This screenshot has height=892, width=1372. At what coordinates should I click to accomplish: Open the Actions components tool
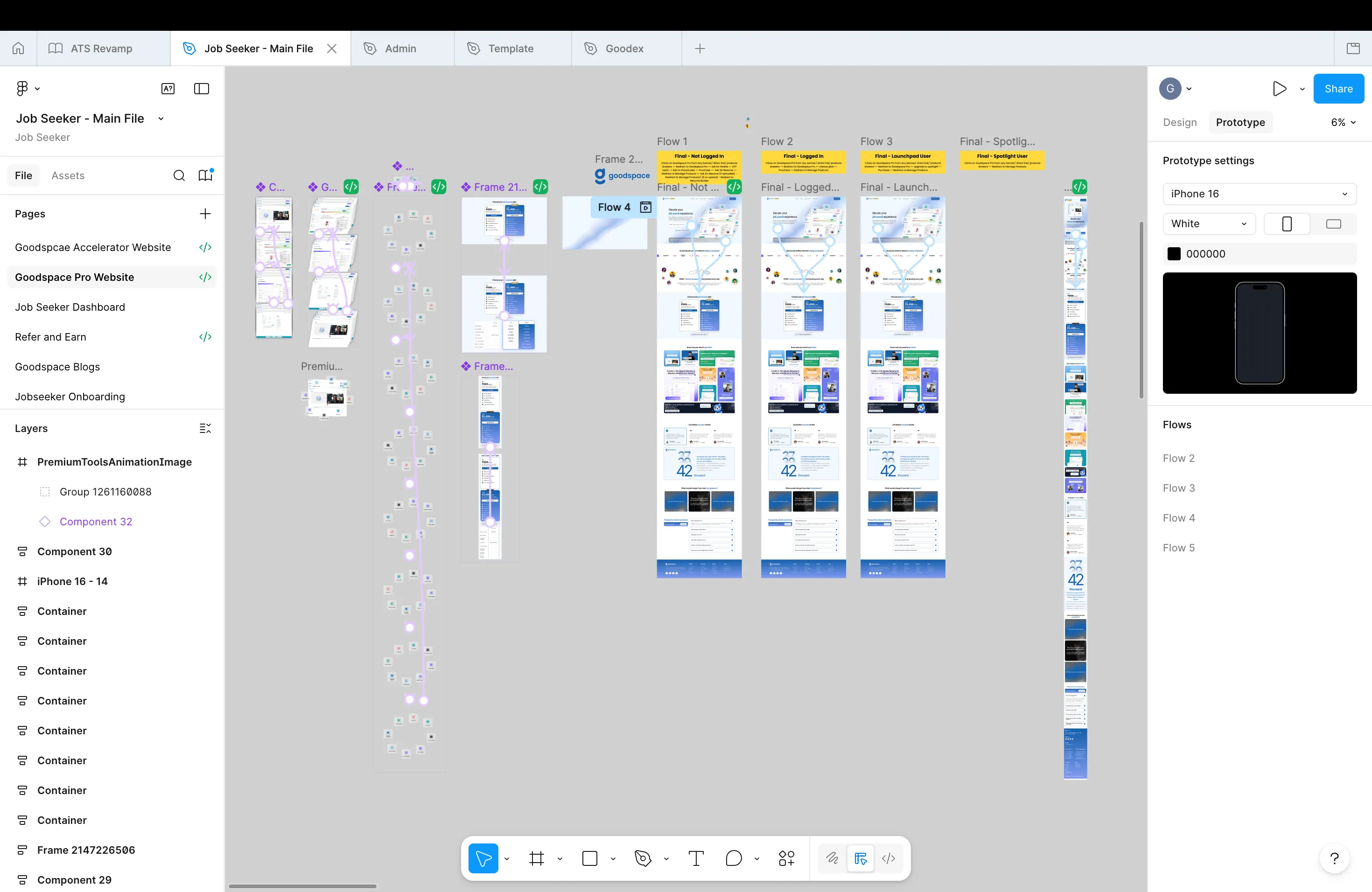point(786,858)
